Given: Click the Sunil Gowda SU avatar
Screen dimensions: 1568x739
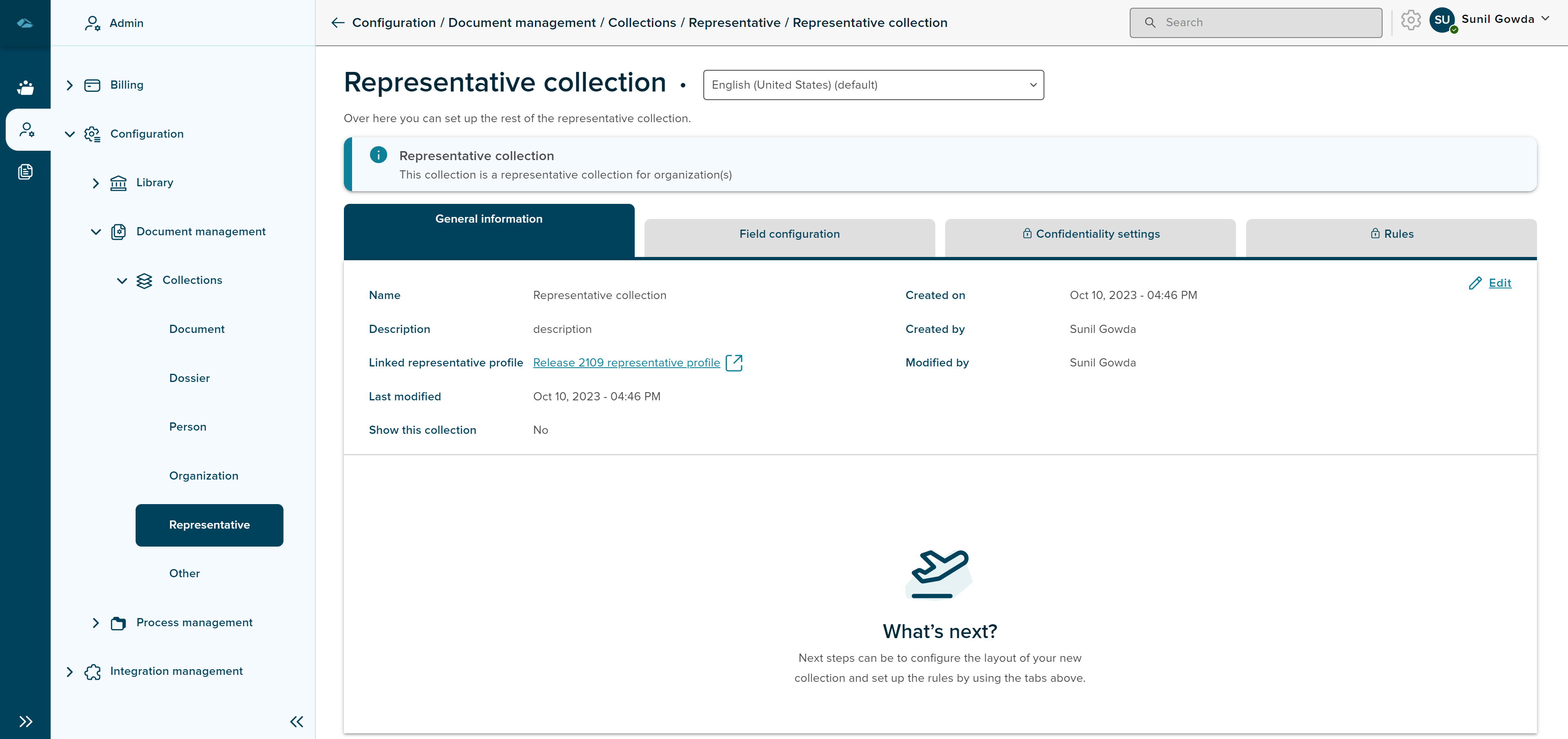Looking at the screenshot, I should point(1442,20).
